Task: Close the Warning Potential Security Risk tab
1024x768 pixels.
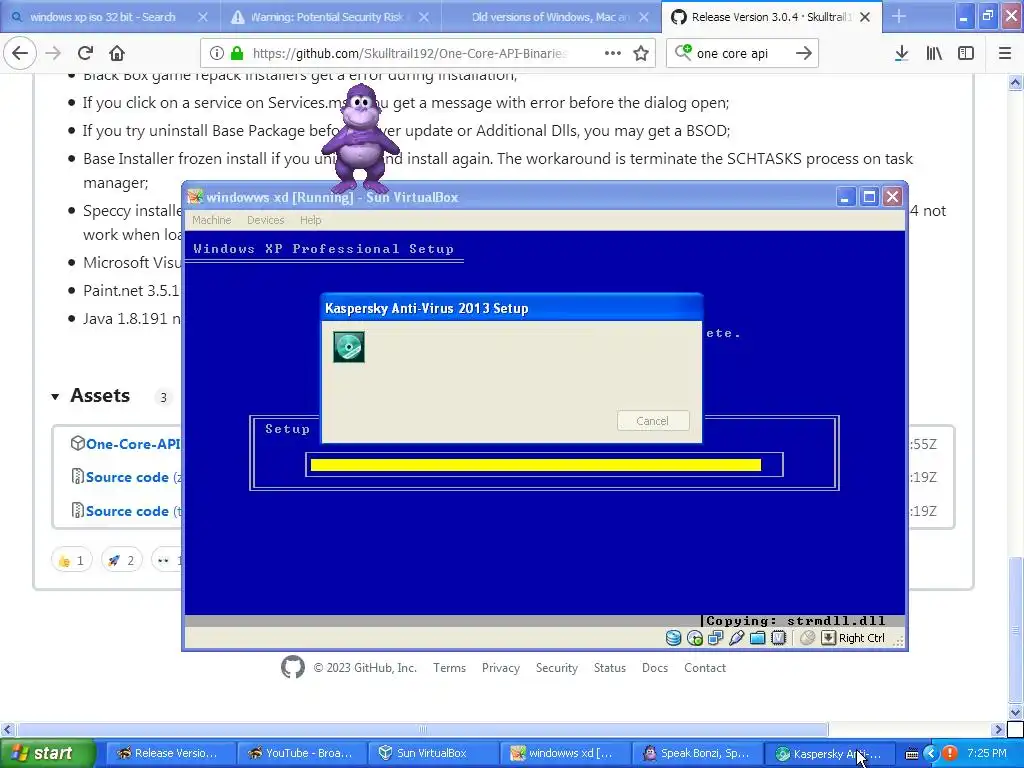Action: [424, 17]
